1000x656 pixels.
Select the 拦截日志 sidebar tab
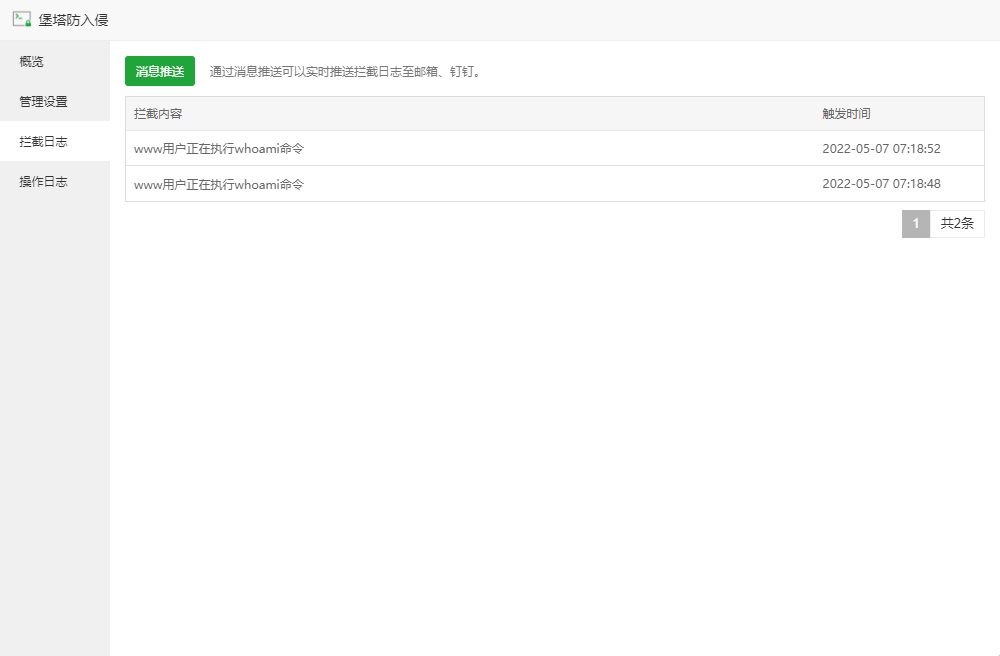tap(44, 142)
